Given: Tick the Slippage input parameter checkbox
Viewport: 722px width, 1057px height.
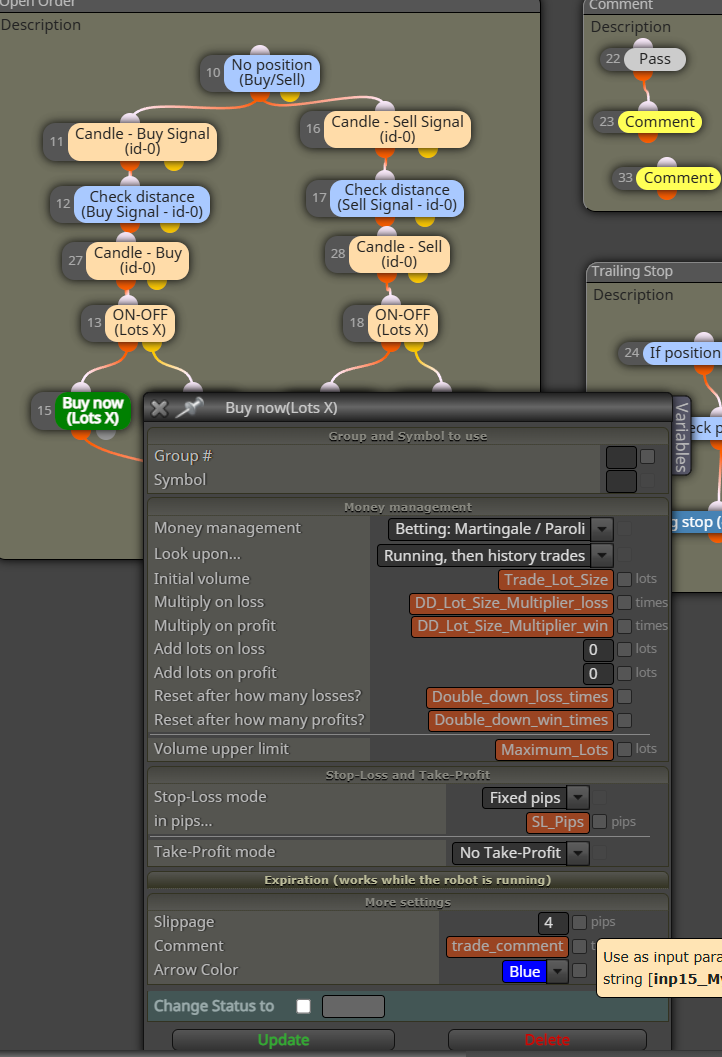Looking at the screenshot, I should 579,922.
